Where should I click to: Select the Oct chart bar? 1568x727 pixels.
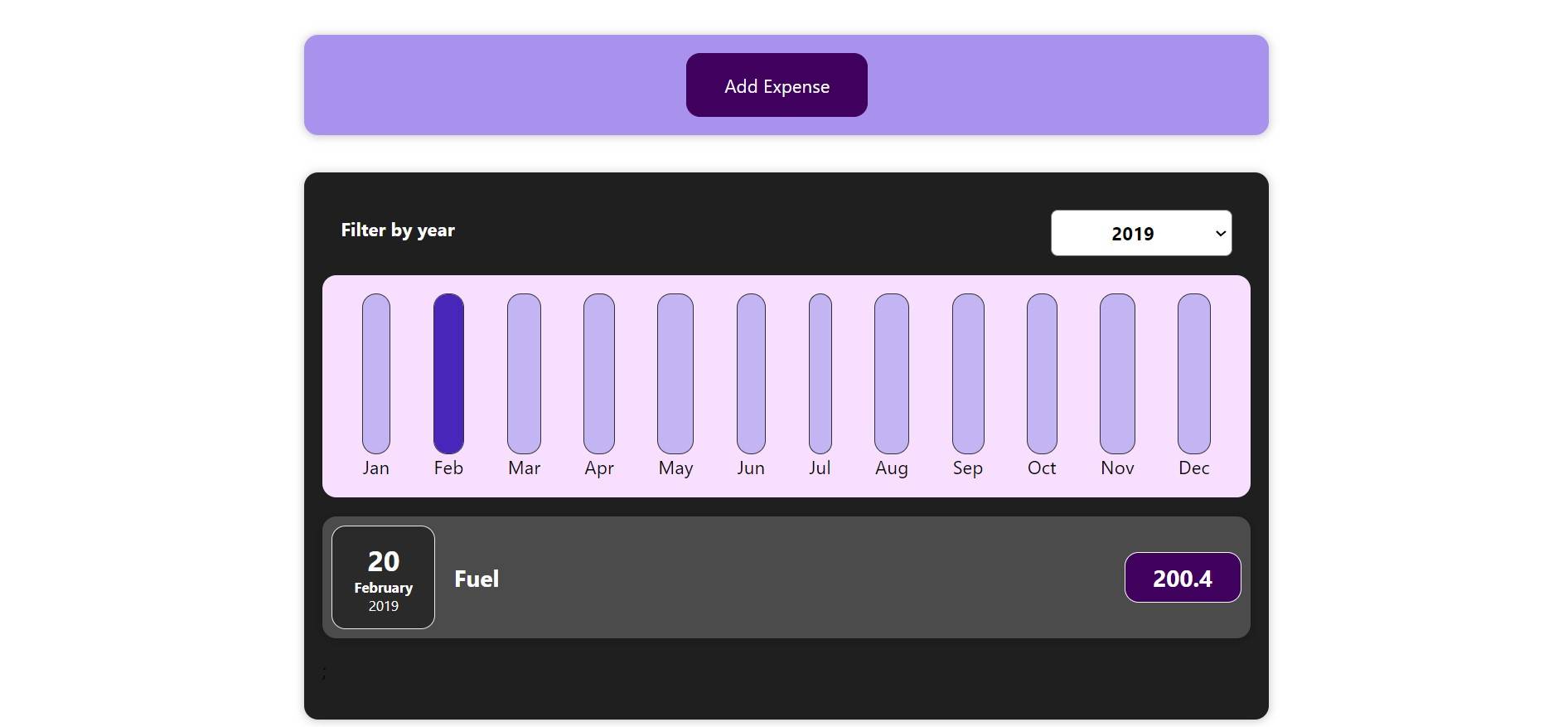click(x=1042, y=374)
